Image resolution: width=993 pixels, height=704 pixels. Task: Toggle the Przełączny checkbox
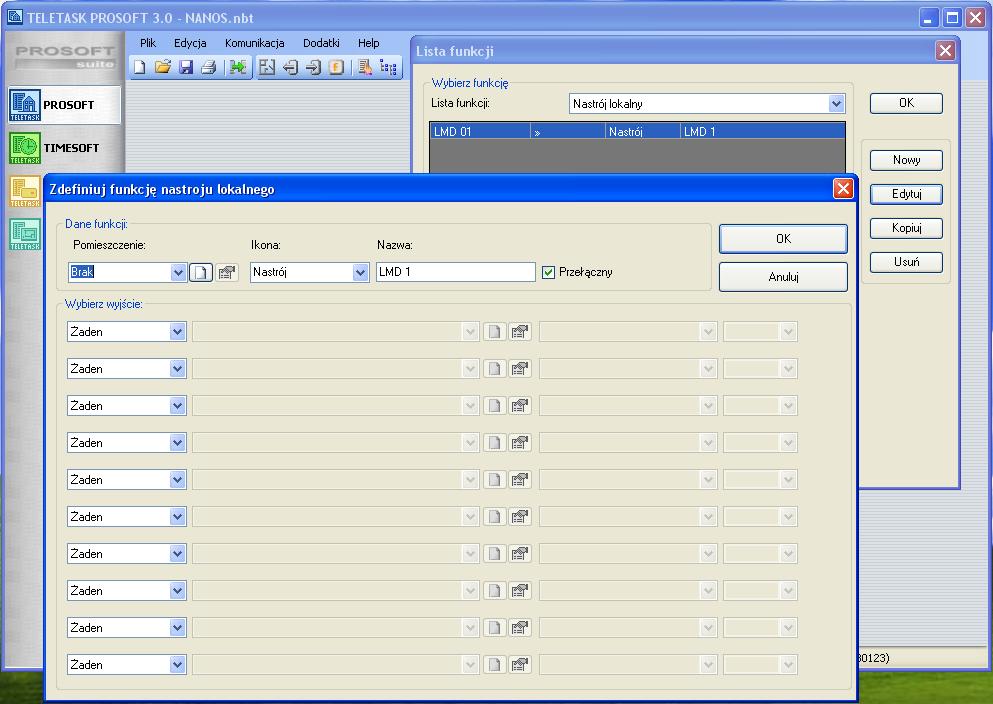(x=548, y=272)
